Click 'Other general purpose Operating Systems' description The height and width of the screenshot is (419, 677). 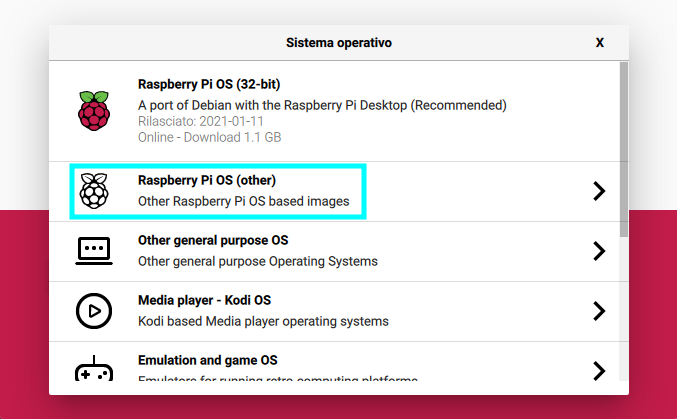pos(258,261)
